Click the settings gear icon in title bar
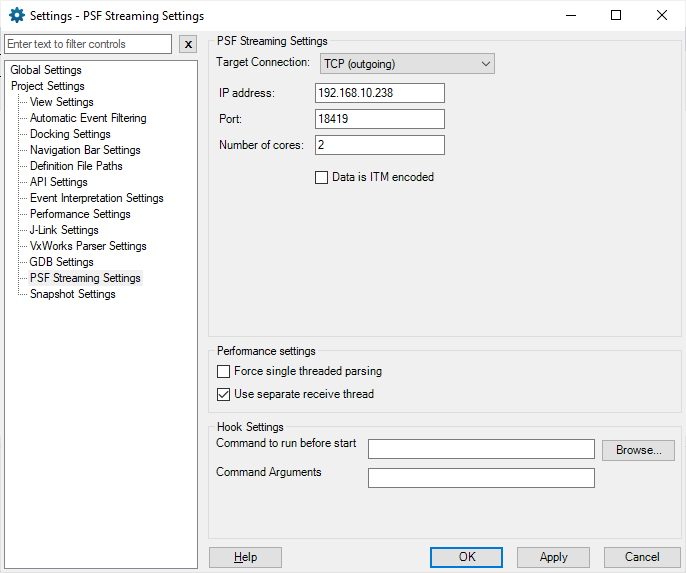This screenshot has height=573, width=686. pyautogui.click(x=16, y=16)
